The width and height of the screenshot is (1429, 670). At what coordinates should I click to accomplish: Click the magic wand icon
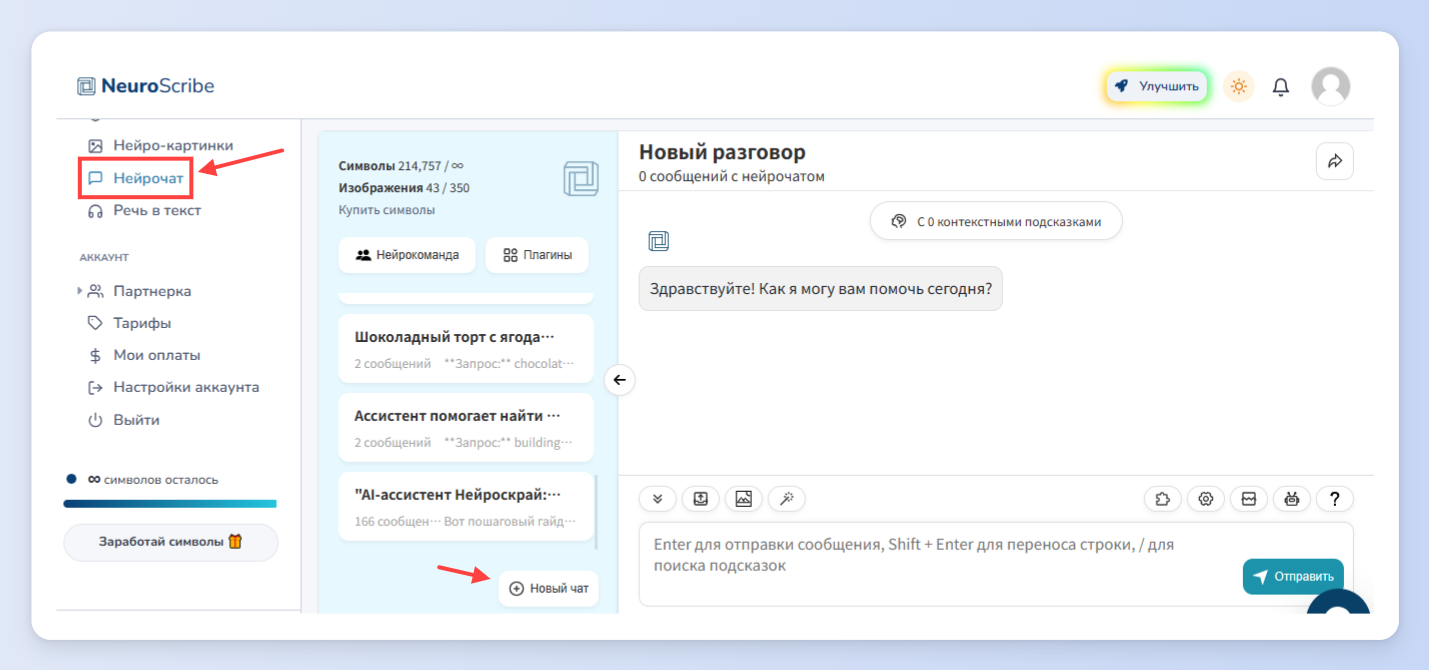coord(787,498)
